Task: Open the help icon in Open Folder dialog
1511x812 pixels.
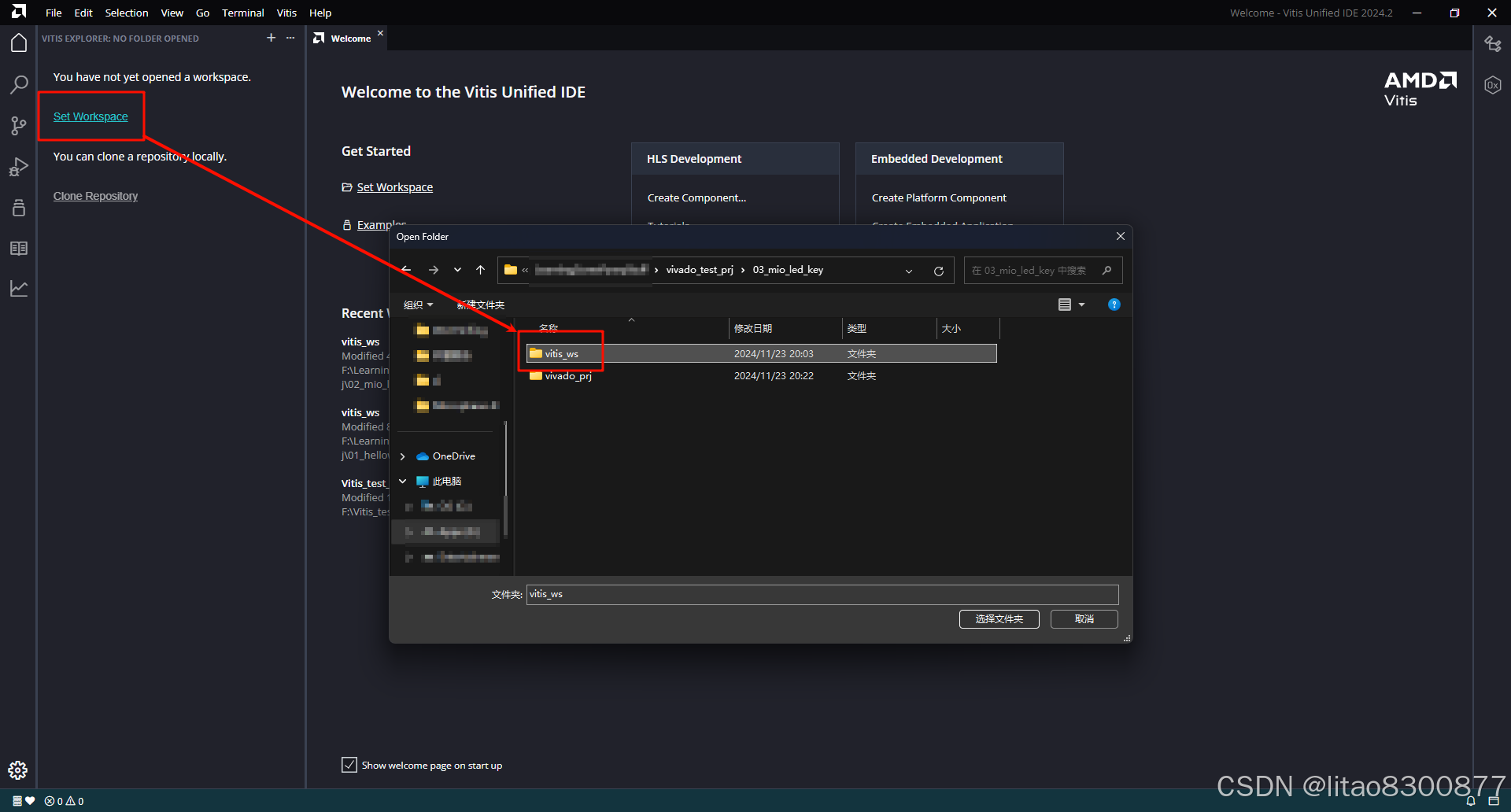Action: click(1114, 304)
